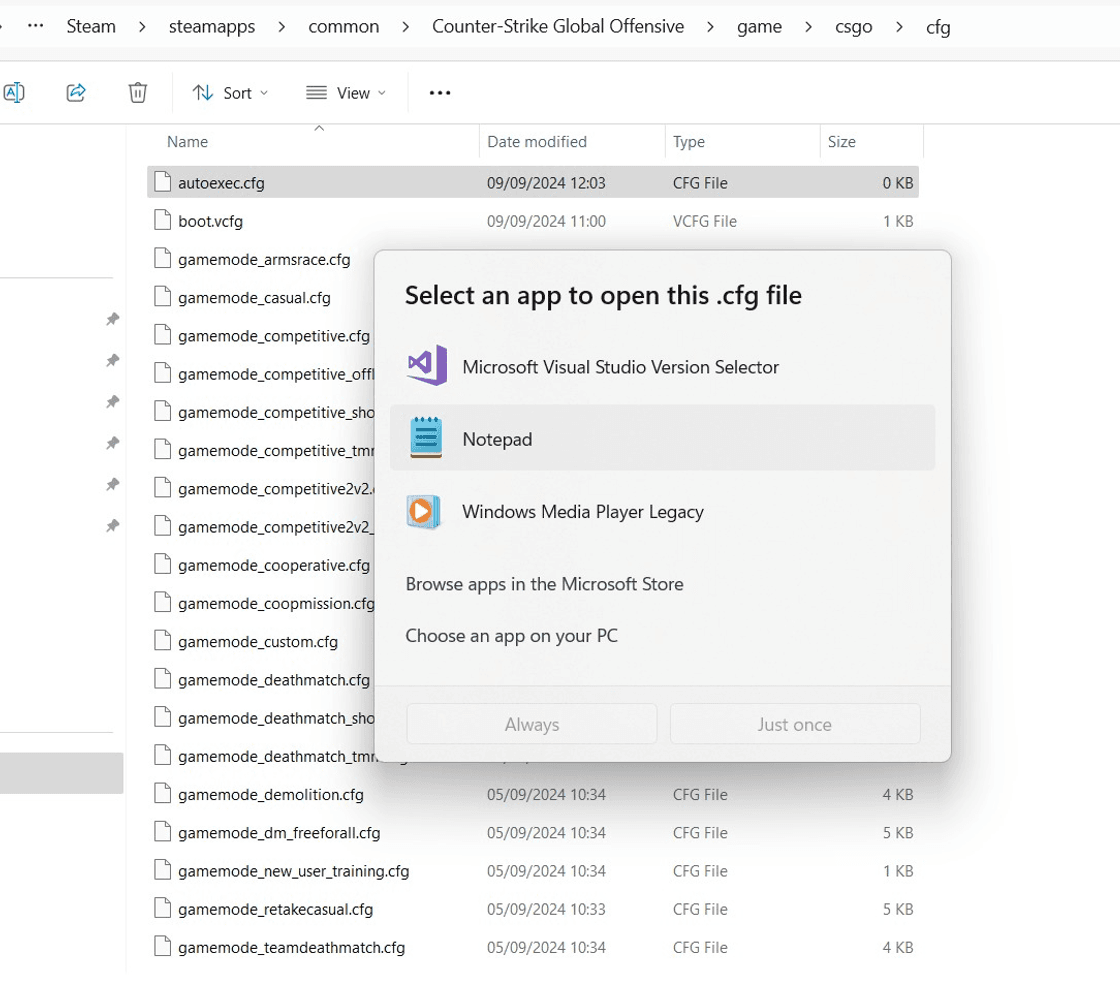Choose the Notepad app icon
The image size is (1120, 1000).
point(426,439)
